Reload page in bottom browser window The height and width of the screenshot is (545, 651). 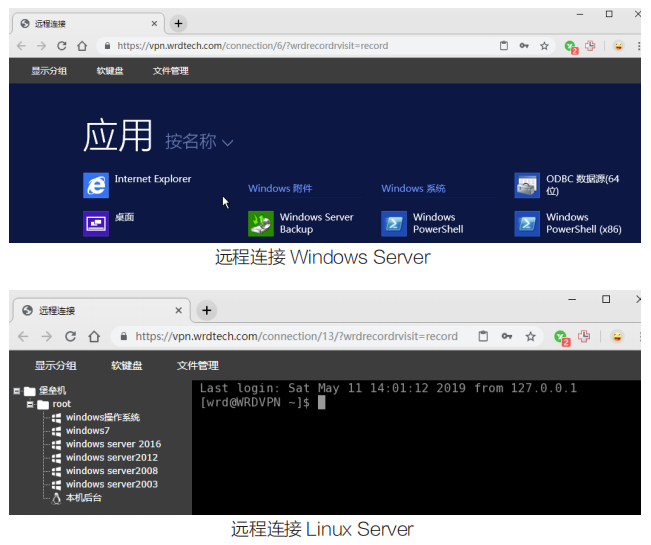click(x=71, y=336)
